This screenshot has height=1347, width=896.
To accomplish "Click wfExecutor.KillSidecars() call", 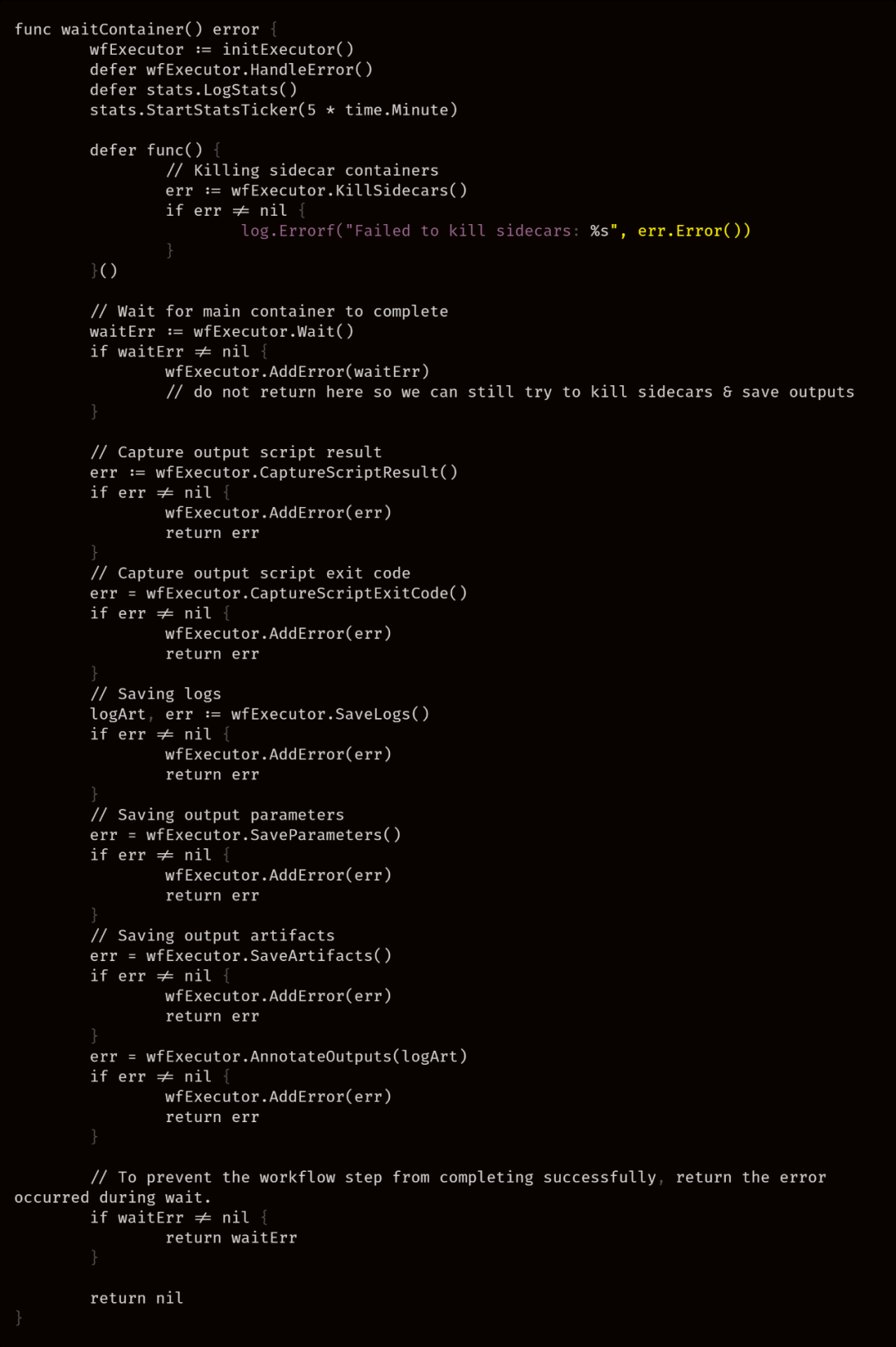I will (349, 190).
